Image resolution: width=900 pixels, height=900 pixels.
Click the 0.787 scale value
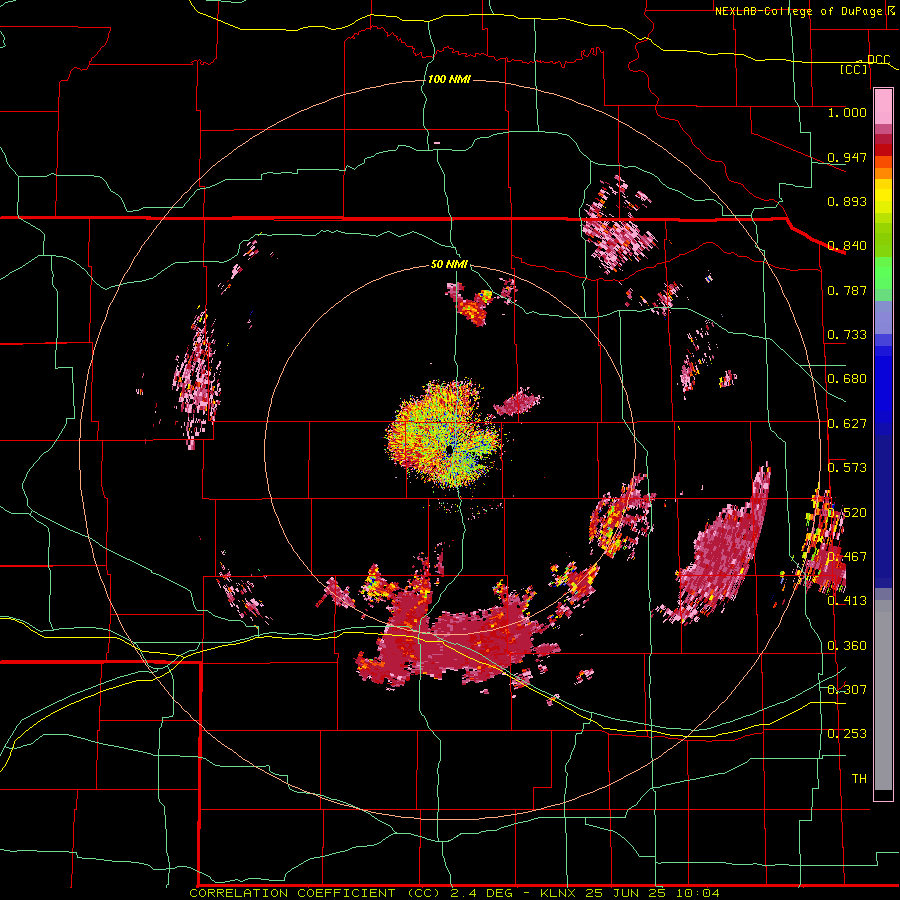(847, 290)
